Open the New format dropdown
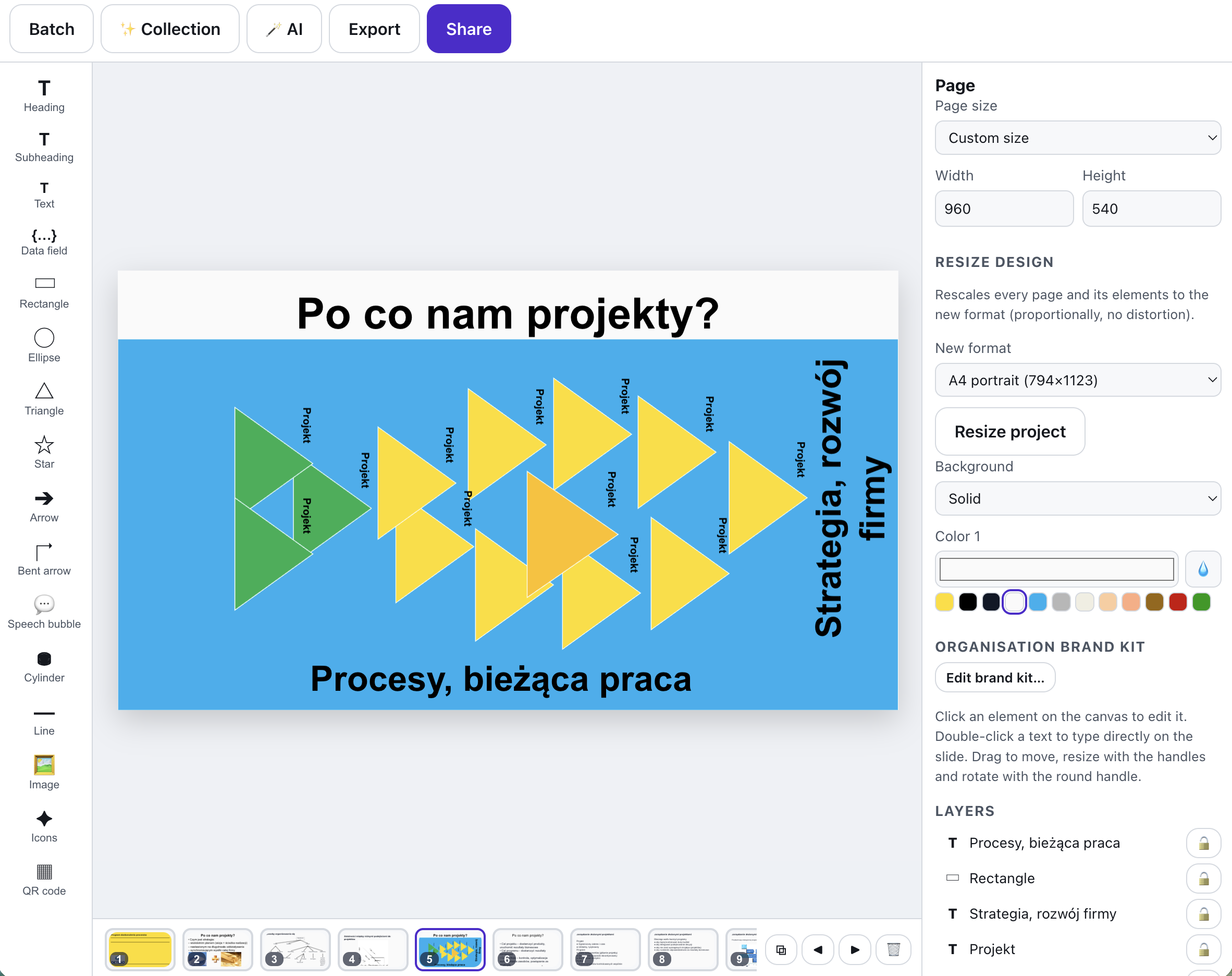Viewport: 1232px width, 976px height. tap(1078, 380)
